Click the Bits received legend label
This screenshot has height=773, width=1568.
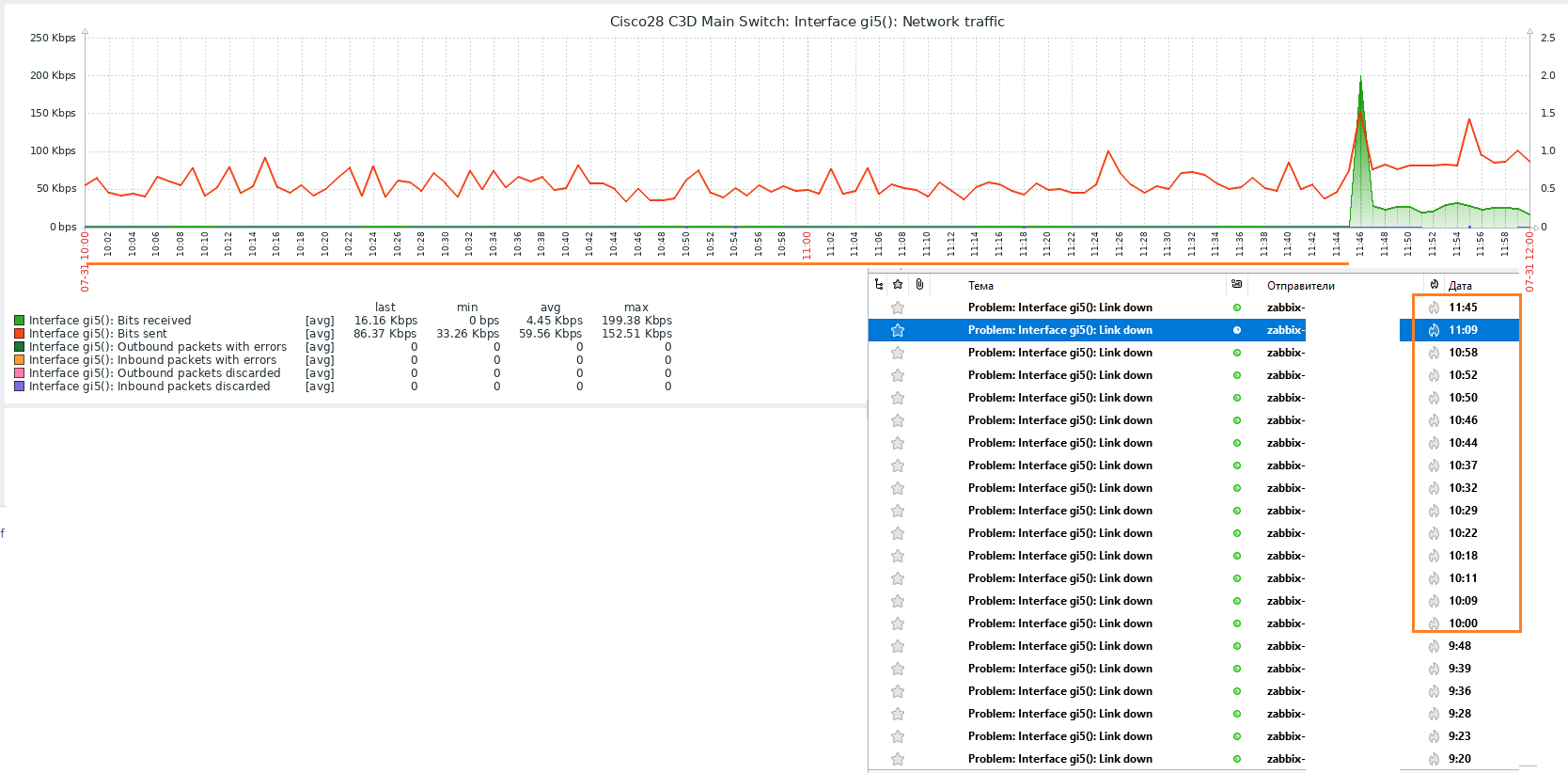click(110, 321)
